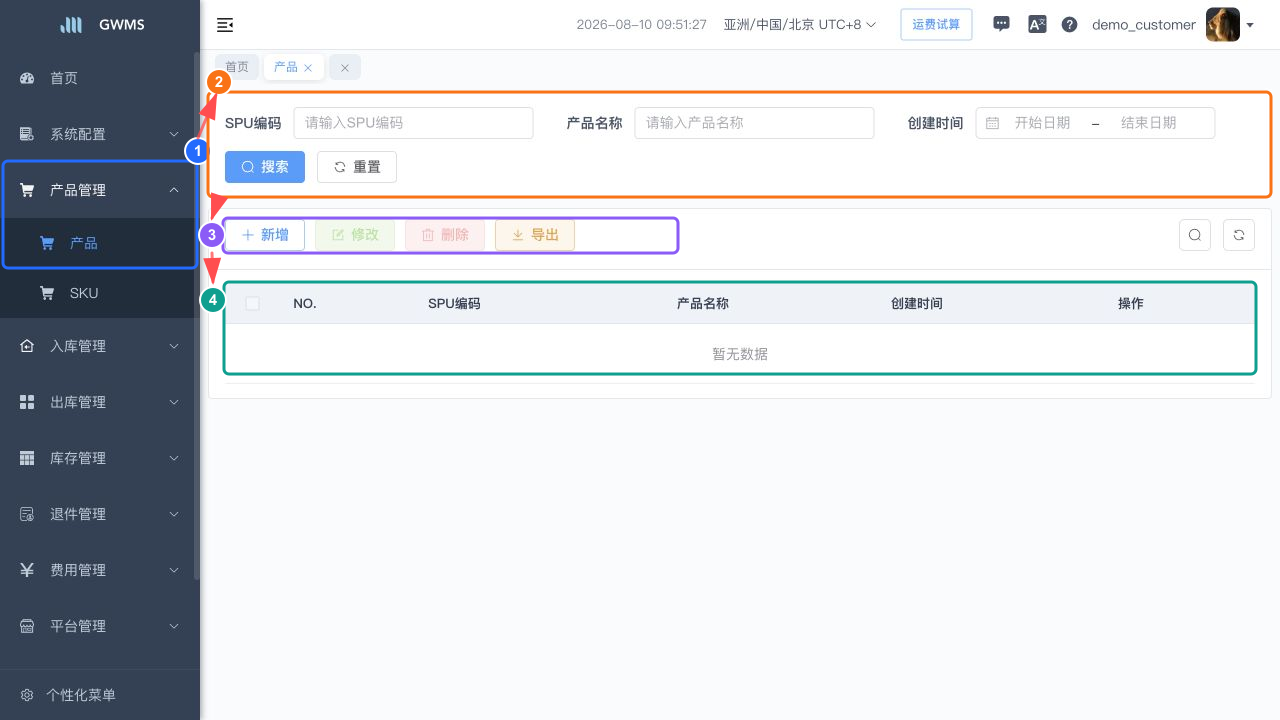This screenshot has width=1280, height=720.
Task: Click the date and time display in header
Action: [x=642, y=24]
